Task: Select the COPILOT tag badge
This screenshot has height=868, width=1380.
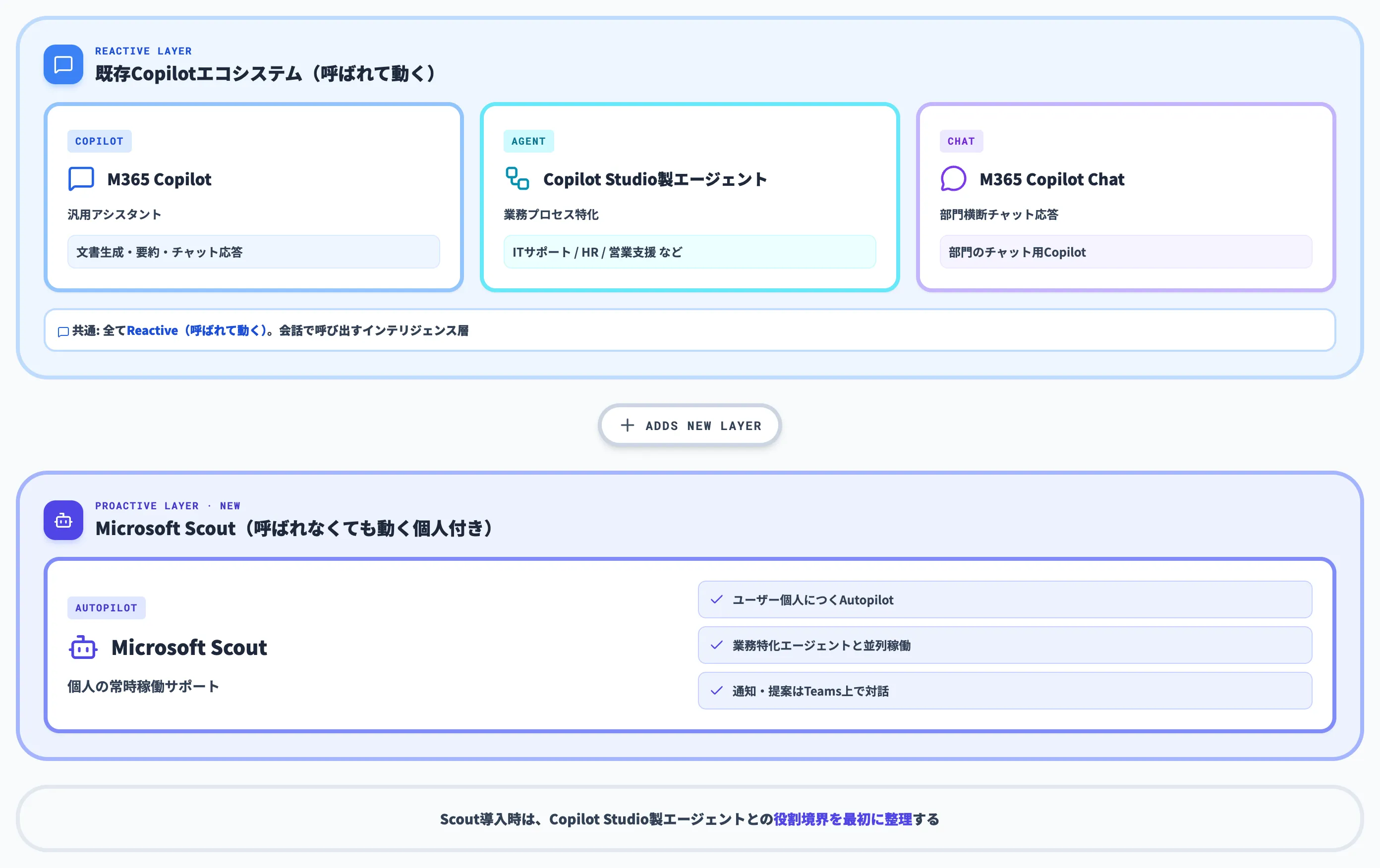Action: coord(99,141)
